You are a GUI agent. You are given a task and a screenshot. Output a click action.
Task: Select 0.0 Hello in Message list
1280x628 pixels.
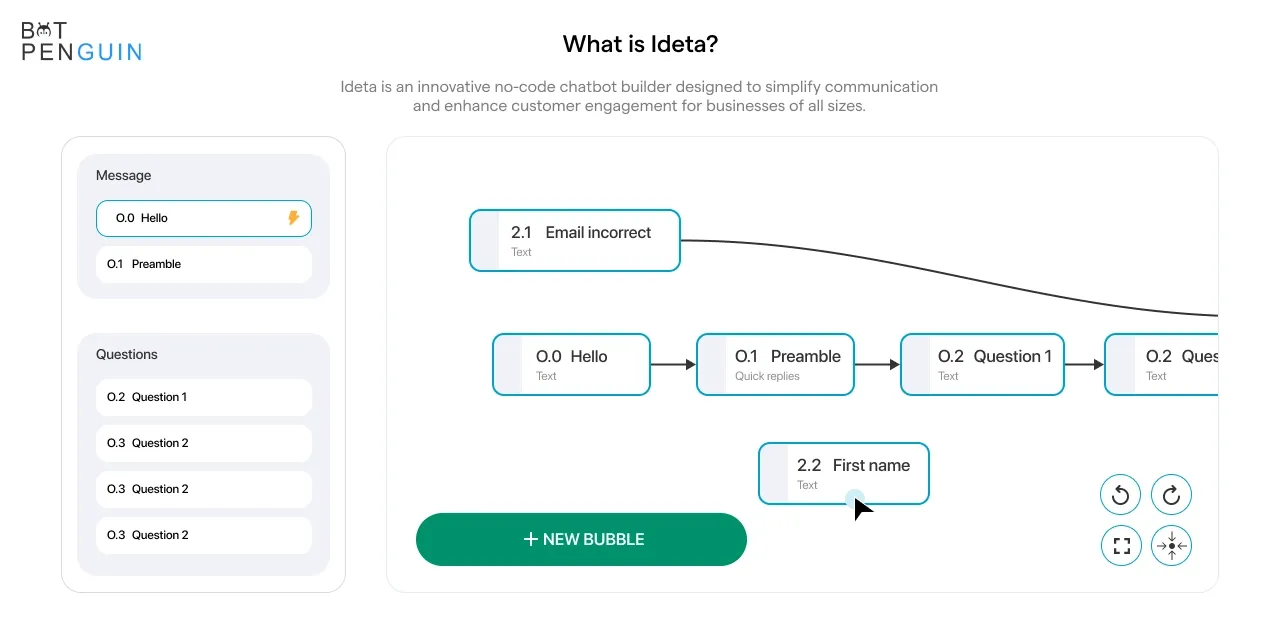[204, 218]
